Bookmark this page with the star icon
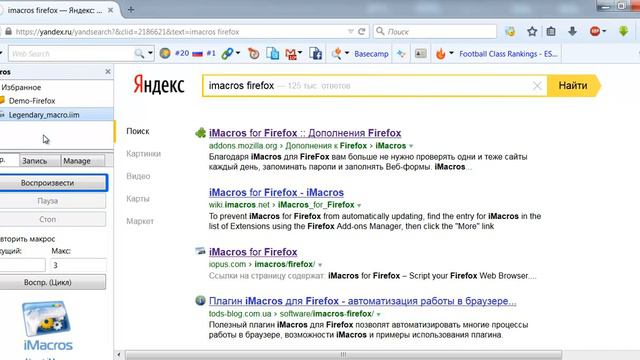Screen dimensions: 640x360 532,31
